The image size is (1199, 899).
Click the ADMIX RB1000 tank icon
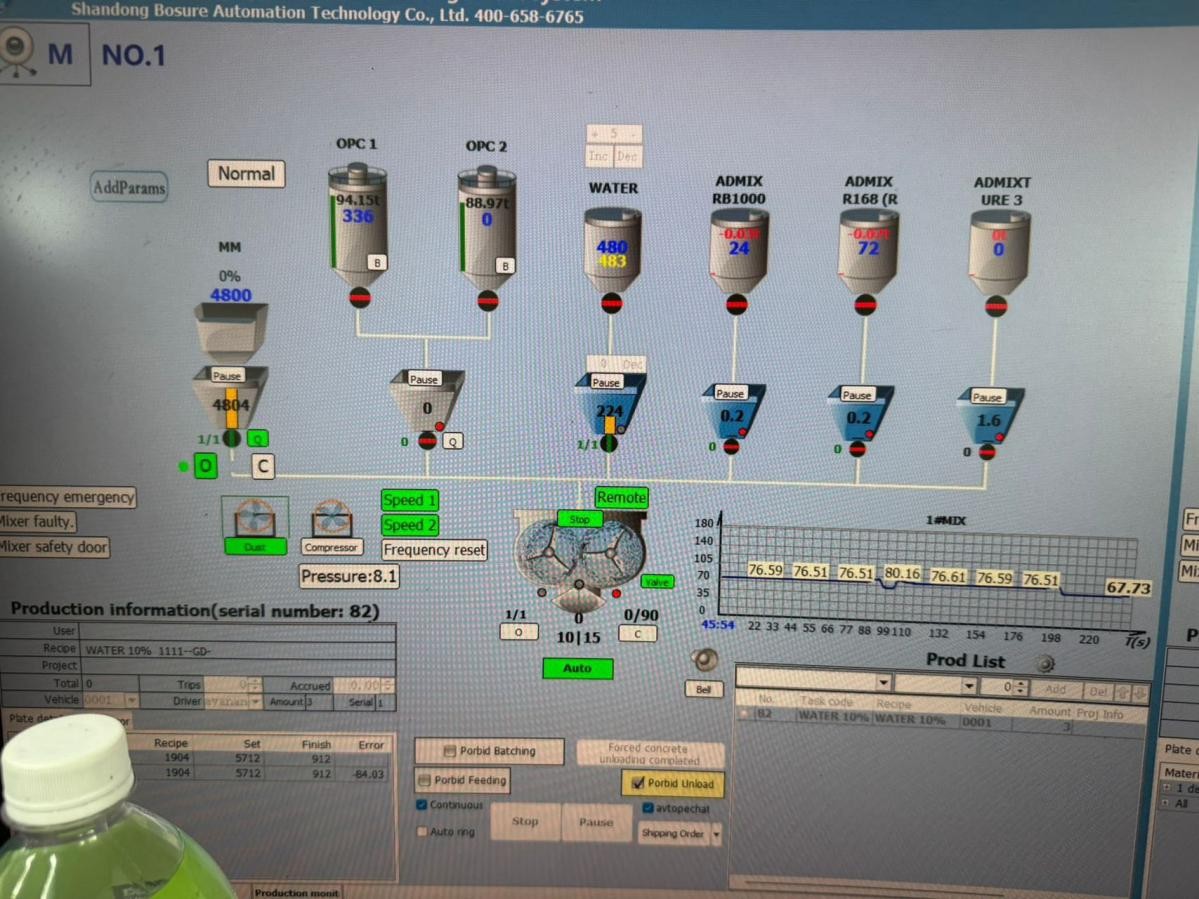coord(738,250)
